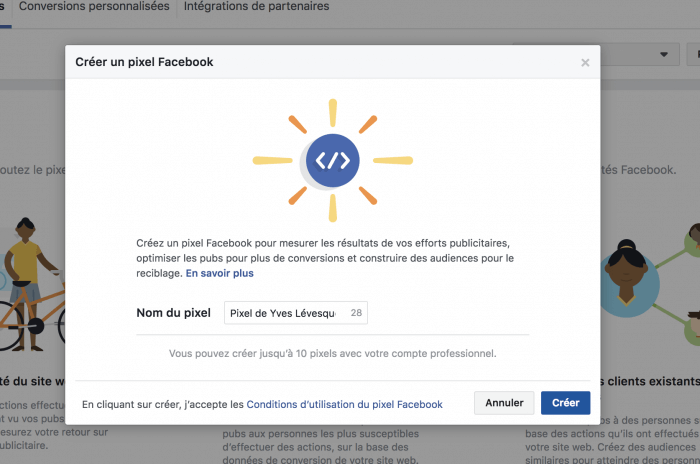700x464 pixels.
Task: Click the dialog title Créer un pixel Facebook
Action: pos(144,62)
